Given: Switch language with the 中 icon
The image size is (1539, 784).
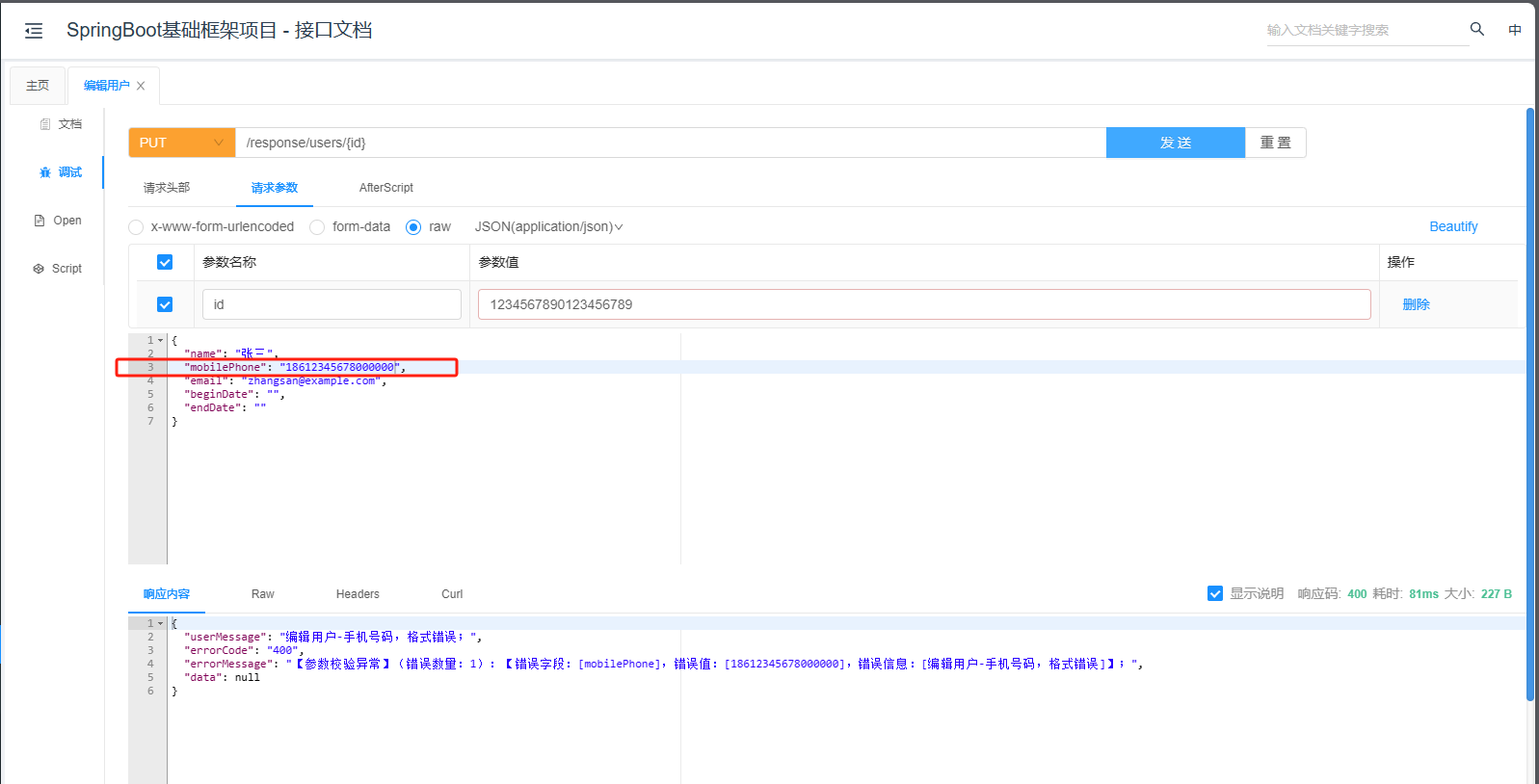Looking at the screenshot, I should (1515, 30).
